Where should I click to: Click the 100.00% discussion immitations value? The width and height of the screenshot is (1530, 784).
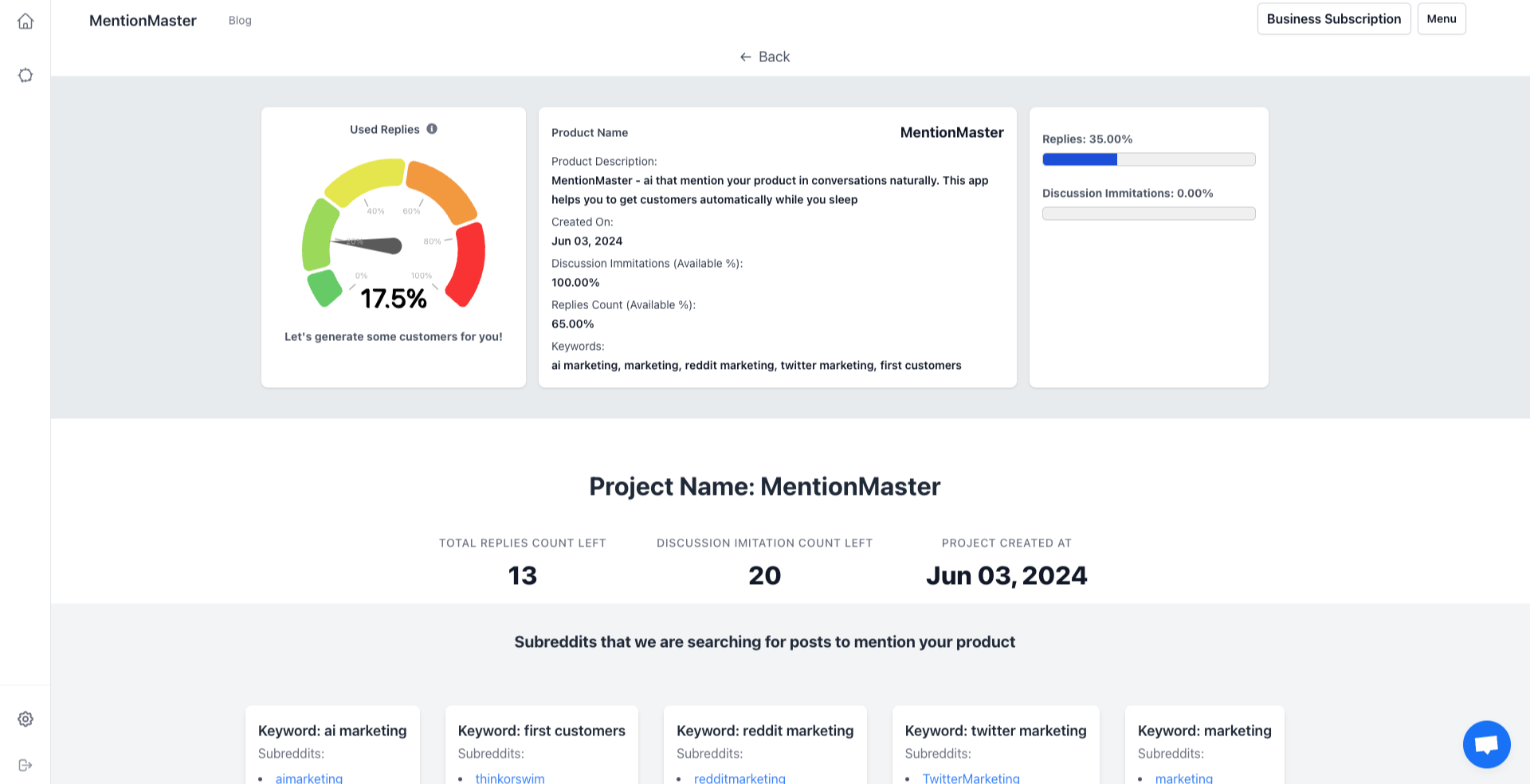tap(575, 282)
